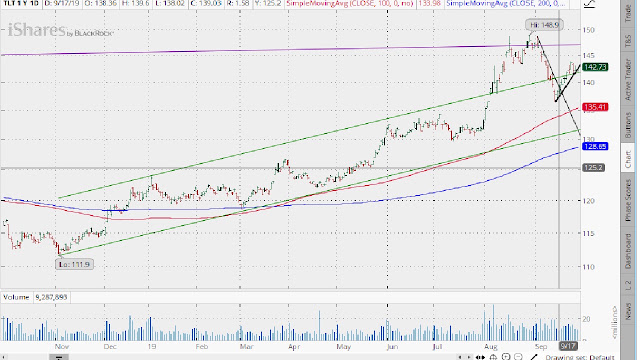Click the 9/17 date marker on time axis
The height and width of the screenshot is (360, 640).
click(x=568, y=346)
